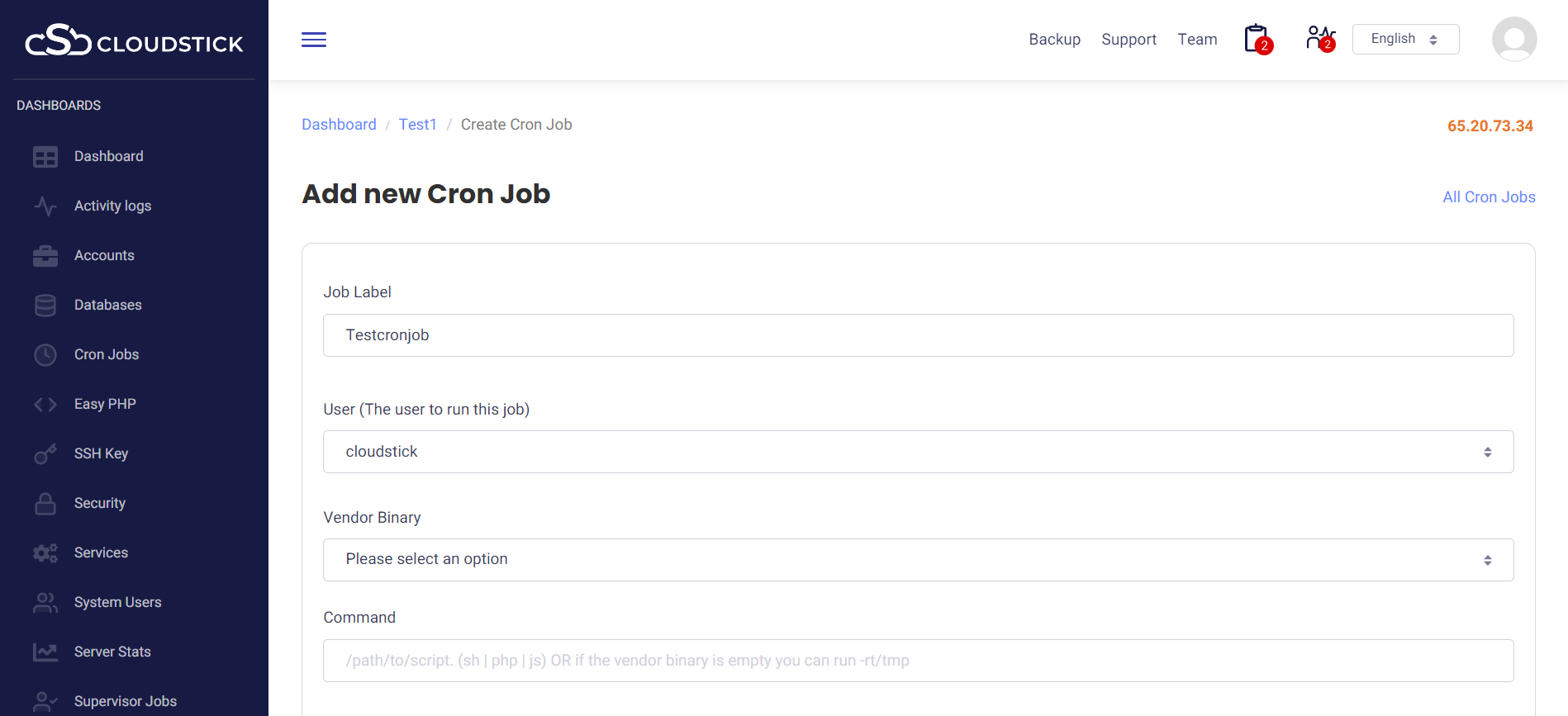Click the Services gears icon
Screen dimensions: 1568x716
click(x=45, y=552)
